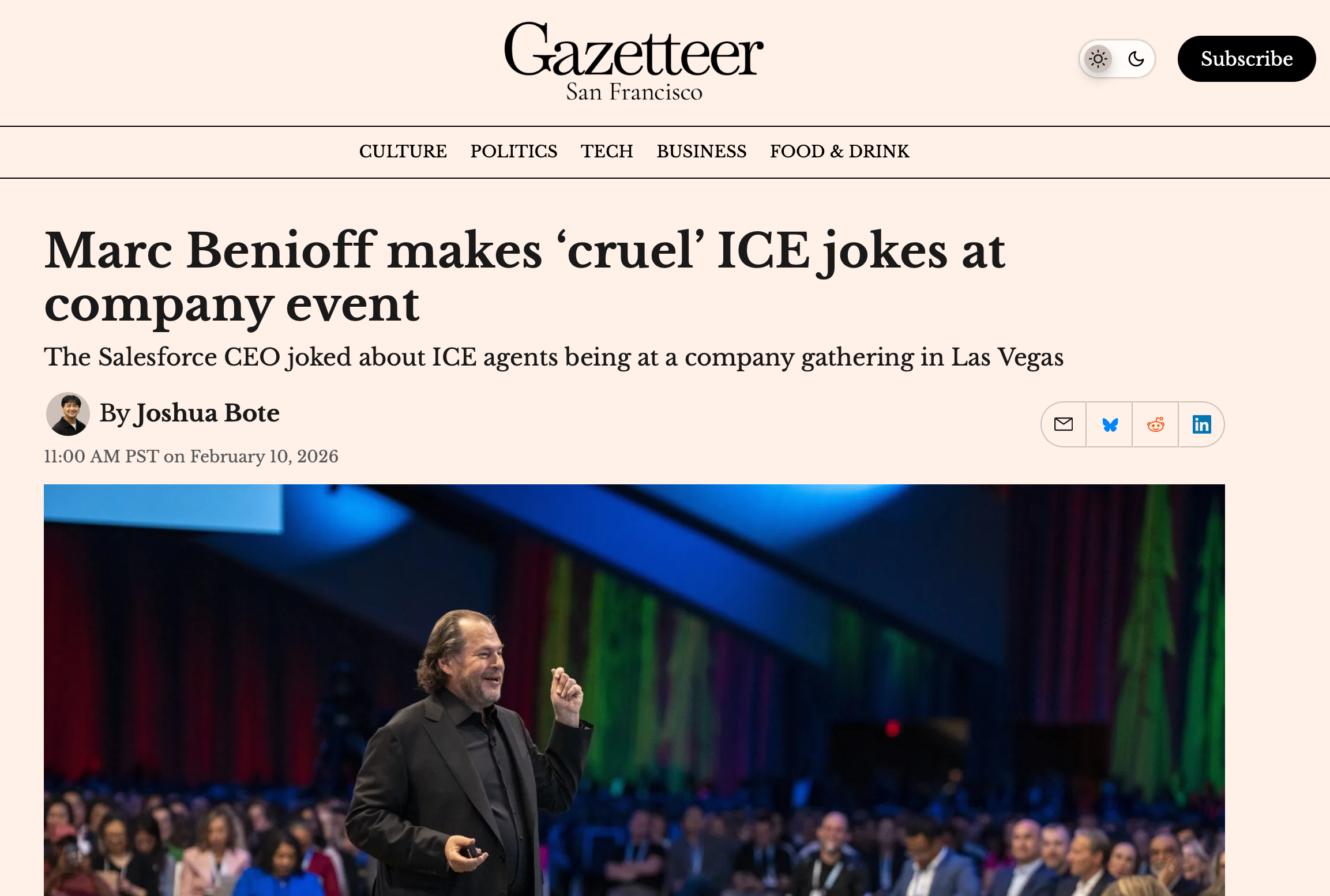The width and height of the screenshot is (1330, 896).
Task: Share article via email envelope icon
Action: (1064, 424)
